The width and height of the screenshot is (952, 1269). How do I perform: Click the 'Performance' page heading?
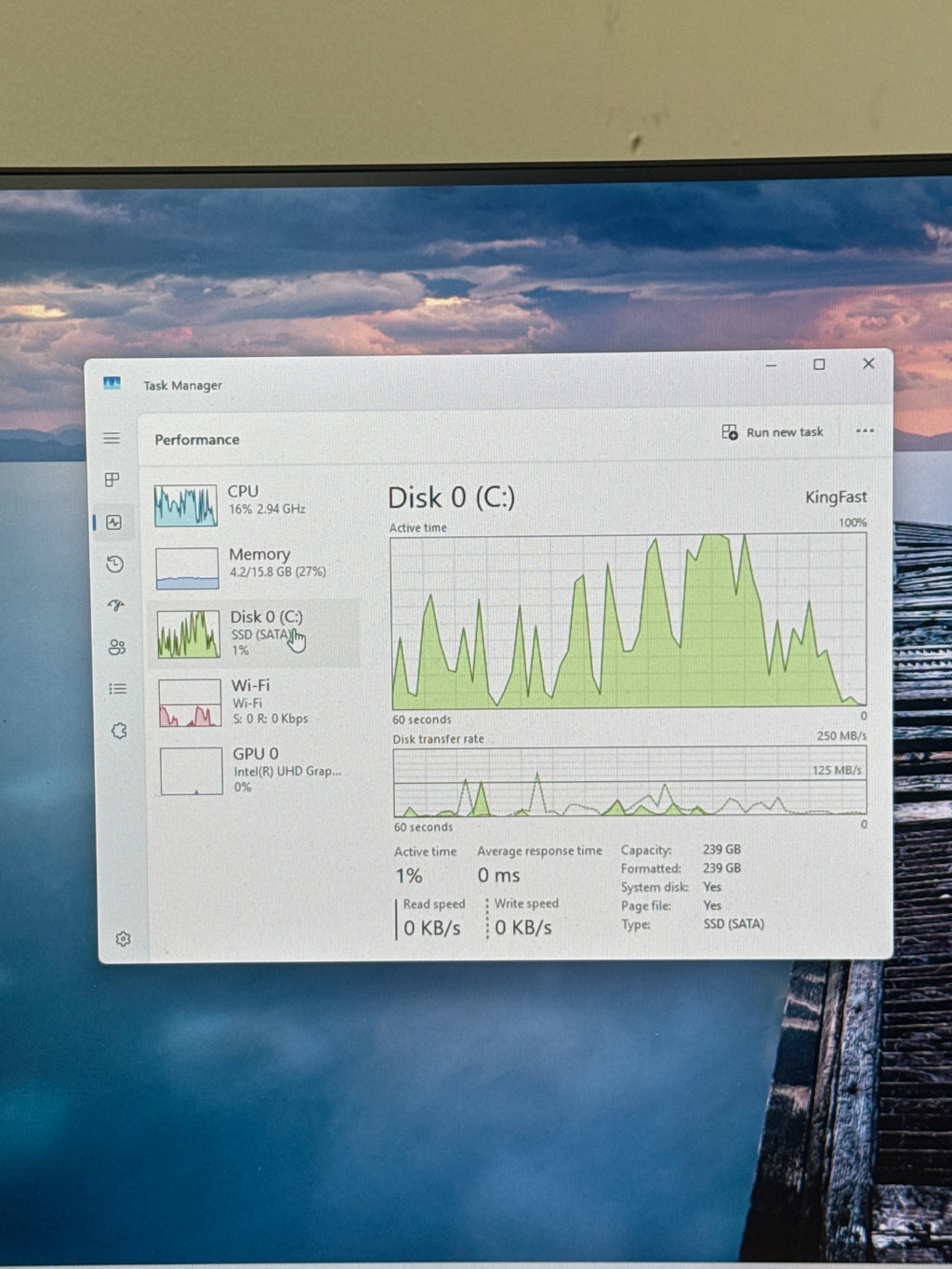coord(197,440)
